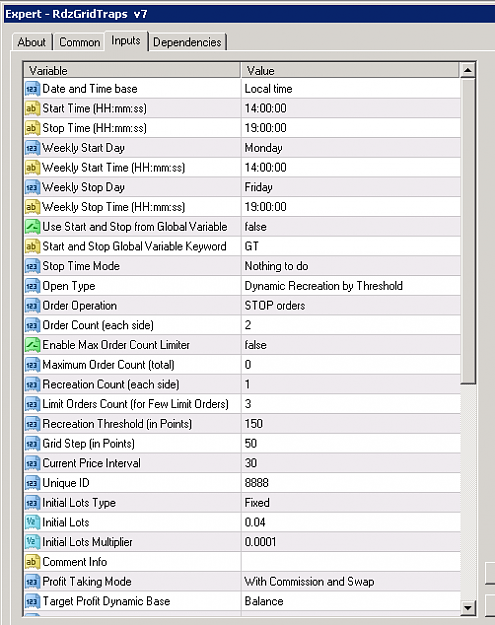Click the icon beside Target Profit Dynamic Base
495x625 pixels.
tap(32, 601)
